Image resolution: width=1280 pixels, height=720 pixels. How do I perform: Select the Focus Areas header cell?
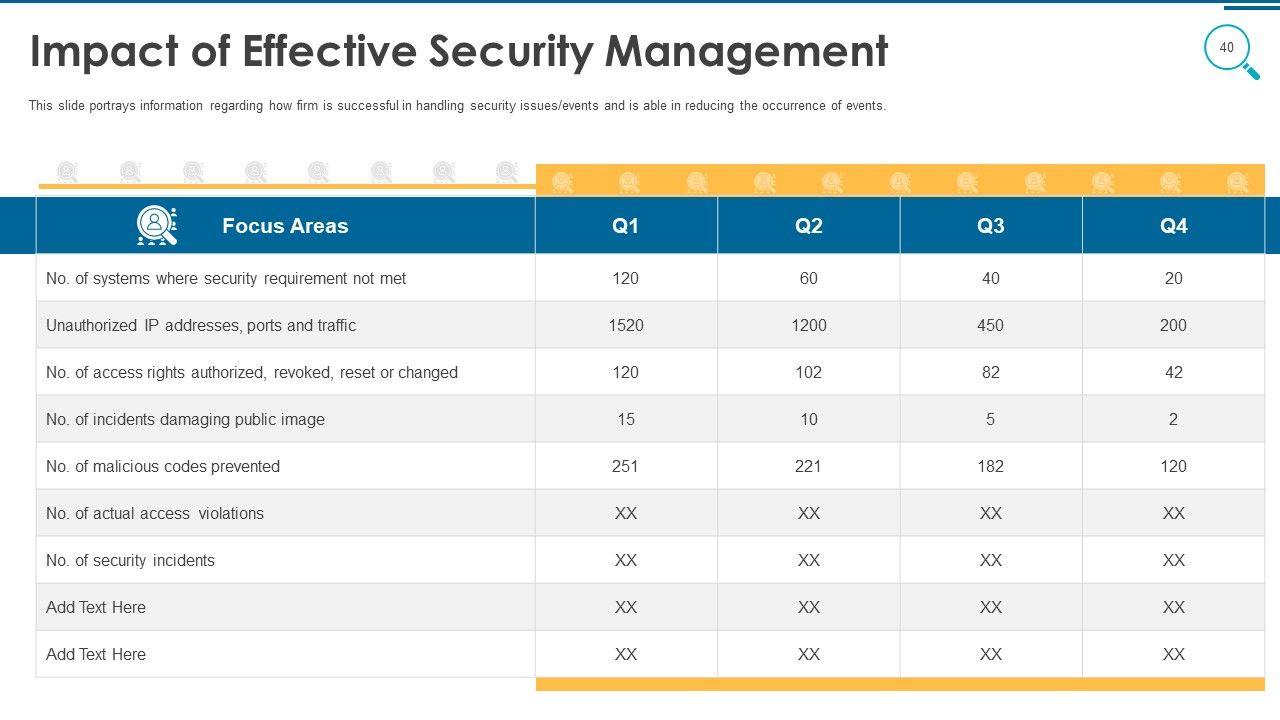pyautogui.click(x=285, y=226)
